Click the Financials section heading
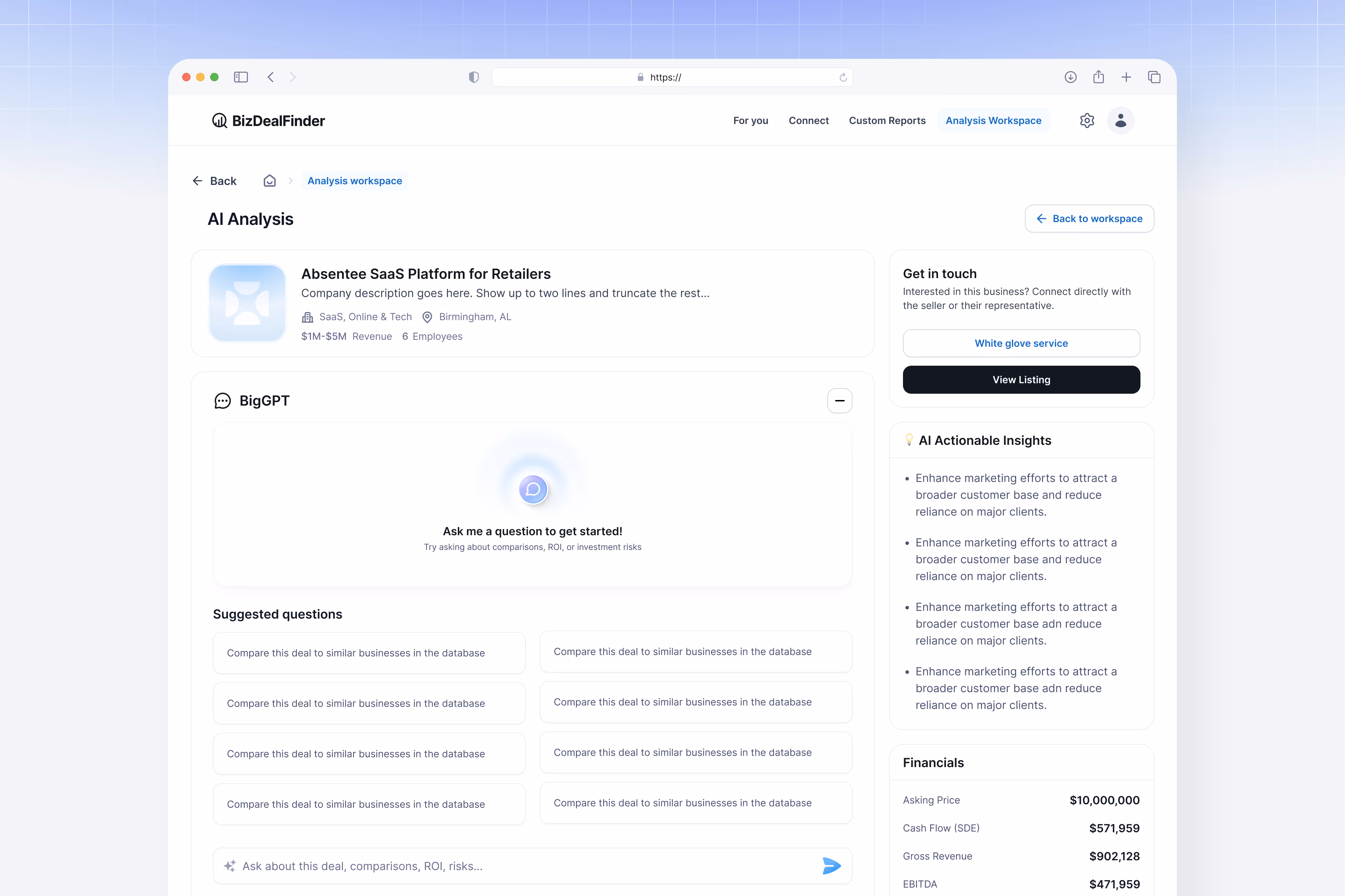 point(933,762)
